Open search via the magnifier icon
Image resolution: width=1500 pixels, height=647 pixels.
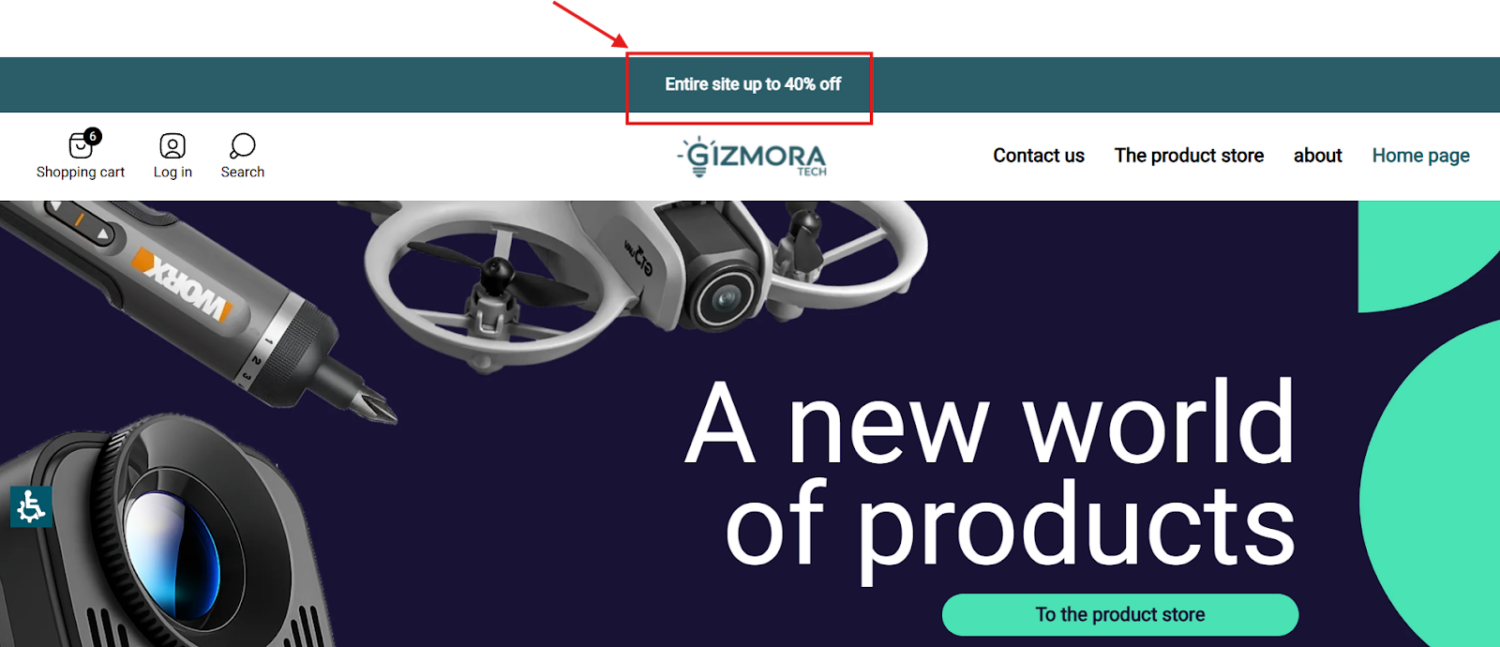tap(242, 146)
